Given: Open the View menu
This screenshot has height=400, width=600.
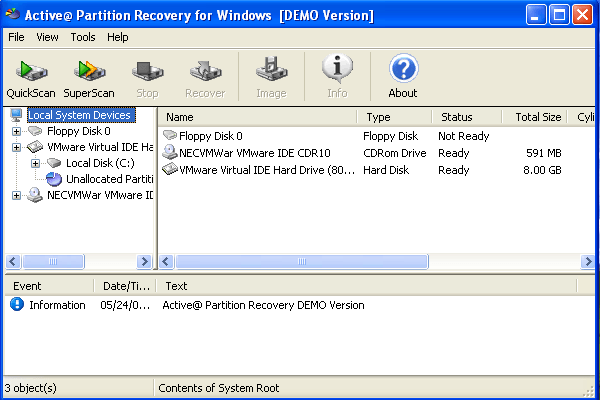Looking at the screenshot, I should tap(47, 37).
